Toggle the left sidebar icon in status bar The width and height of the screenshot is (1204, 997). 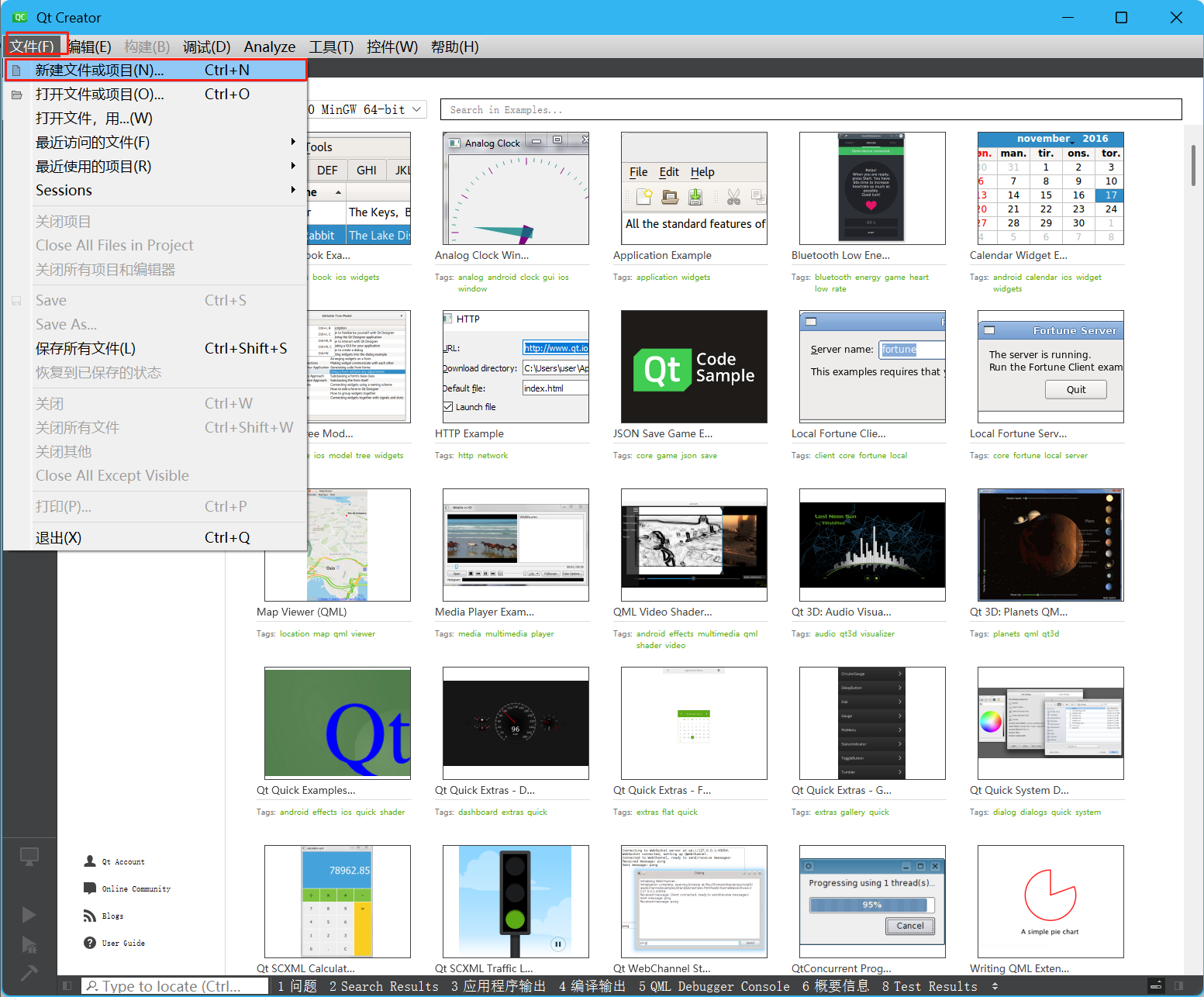coord(67,986)
